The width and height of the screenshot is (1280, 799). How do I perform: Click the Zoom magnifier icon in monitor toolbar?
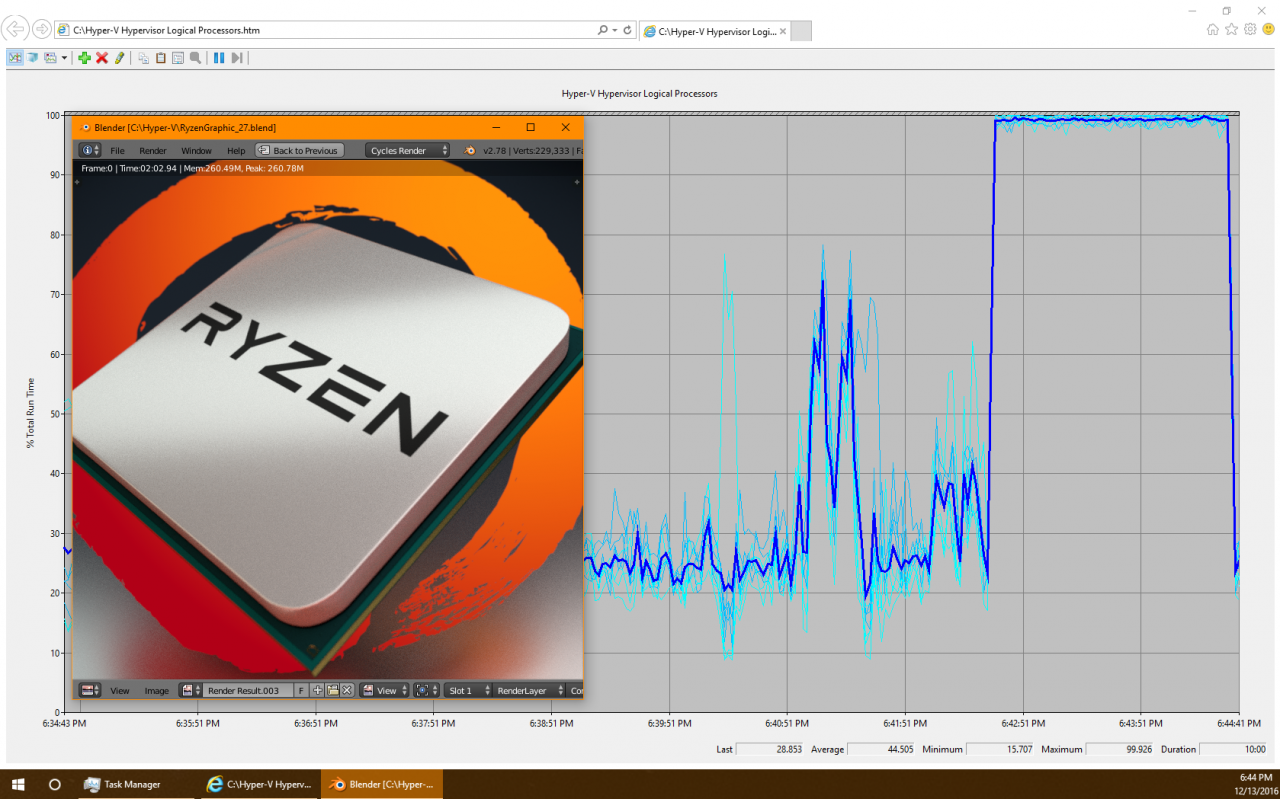click(x=195, y=58)
